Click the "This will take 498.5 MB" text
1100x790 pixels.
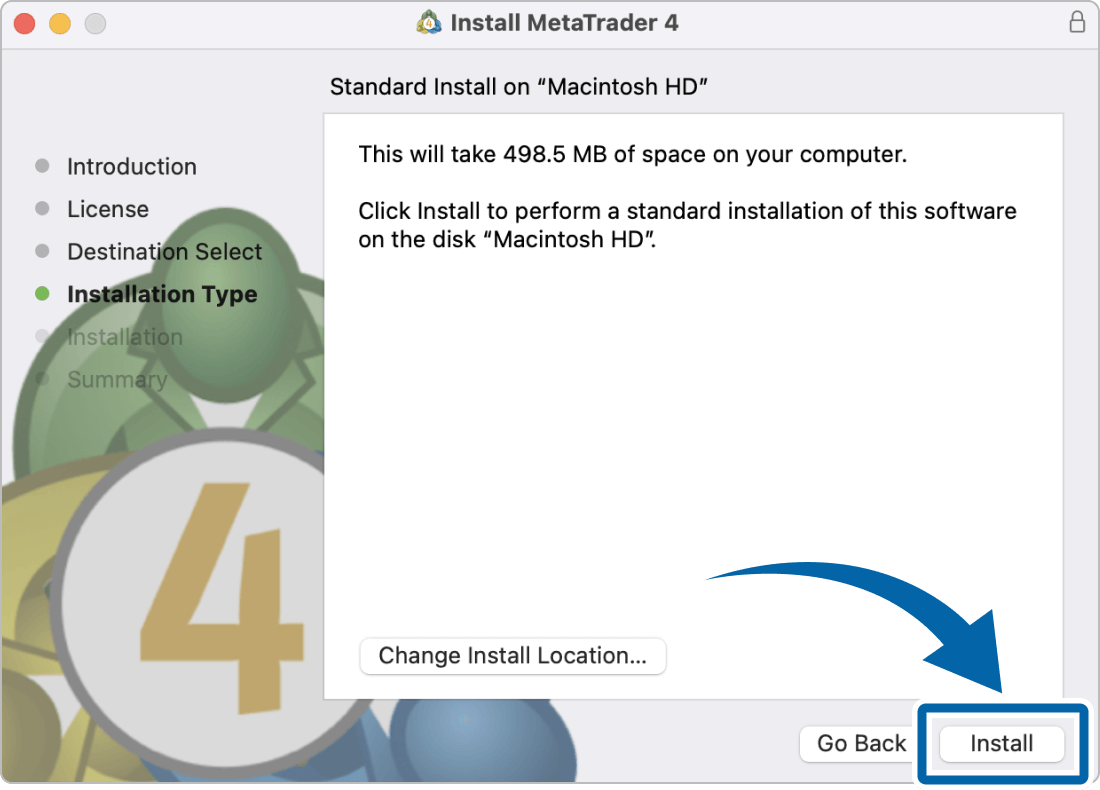point(632,154)
